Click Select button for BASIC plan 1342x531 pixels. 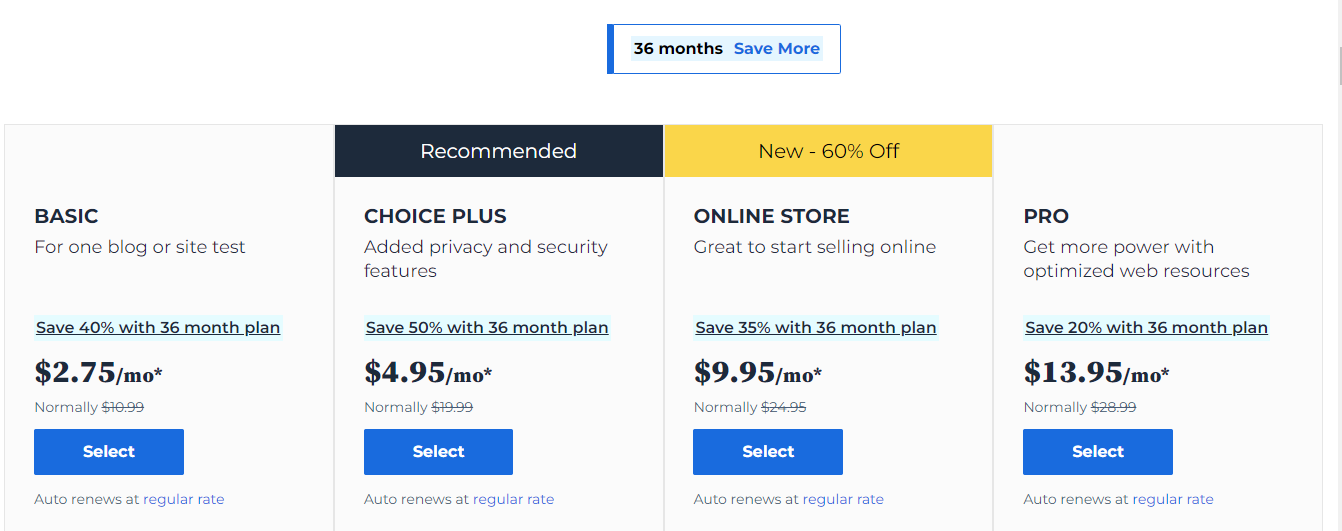[x=109, y=452]
